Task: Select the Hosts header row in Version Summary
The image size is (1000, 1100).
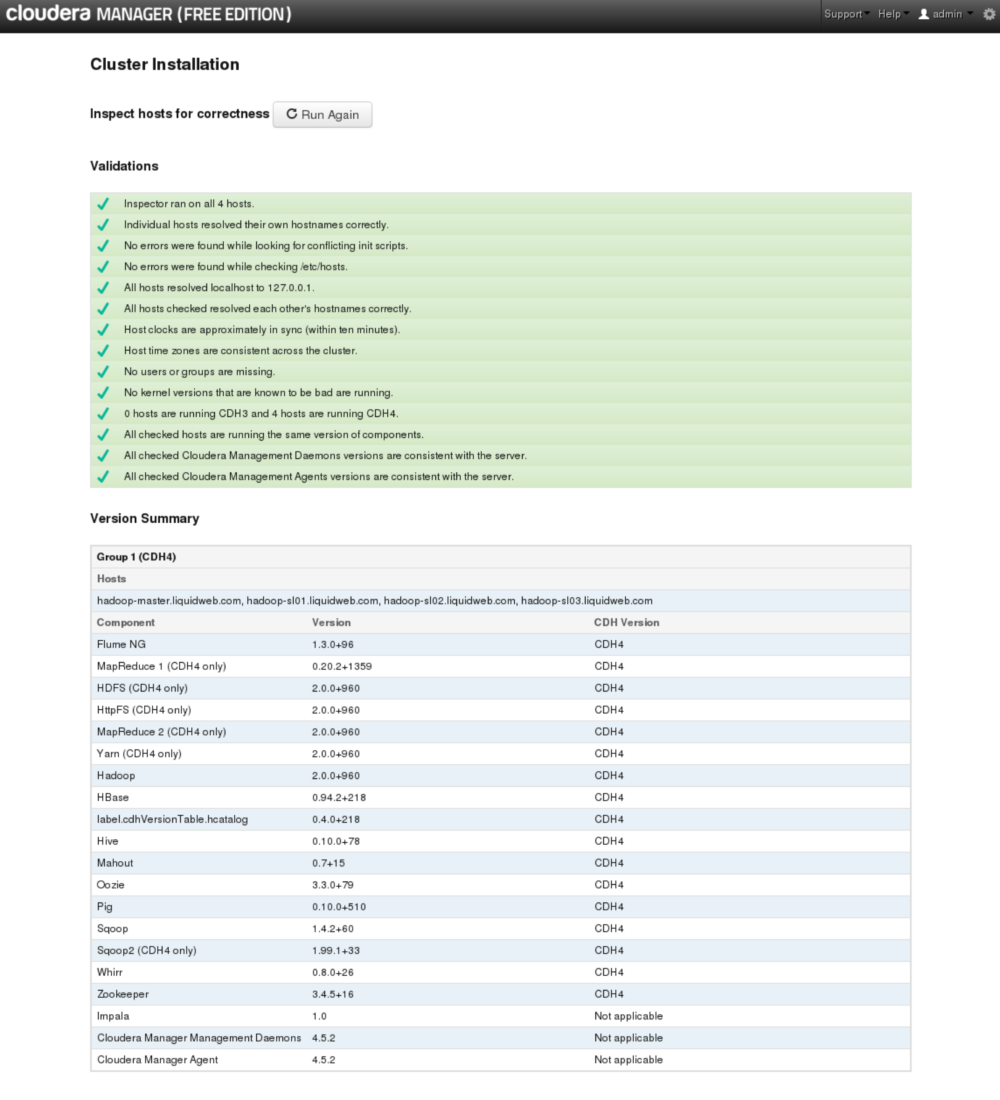Action: [111, 578]
